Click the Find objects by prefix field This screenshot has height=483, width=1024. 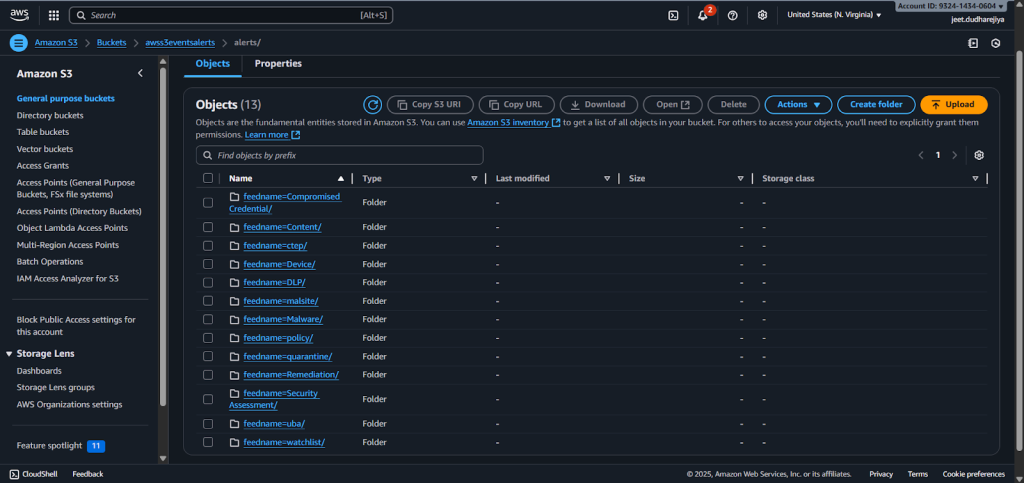[x=340, y=155]
